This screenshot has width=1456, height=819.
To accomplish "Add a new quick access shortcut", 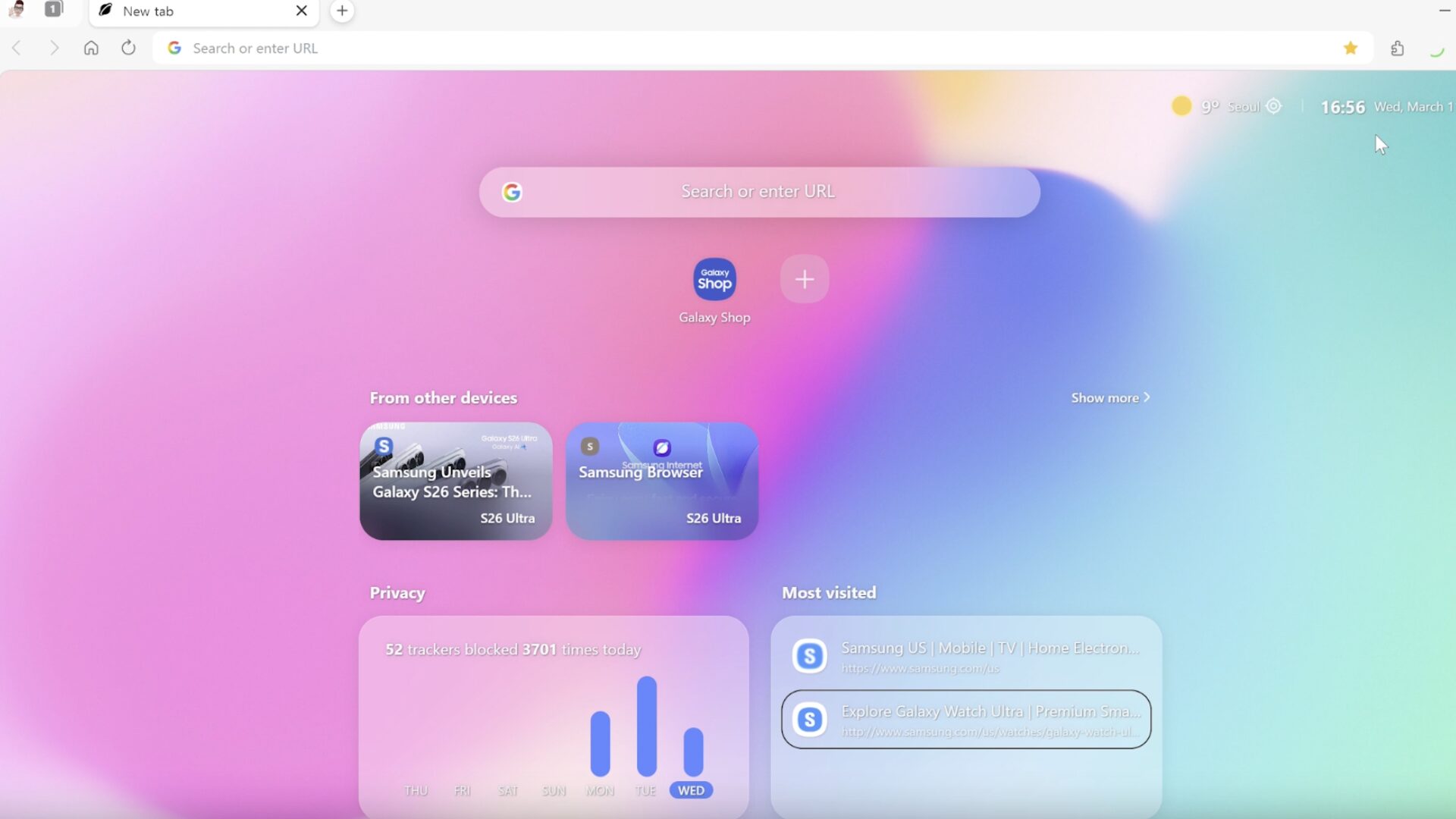I will (x=804, y=279).
